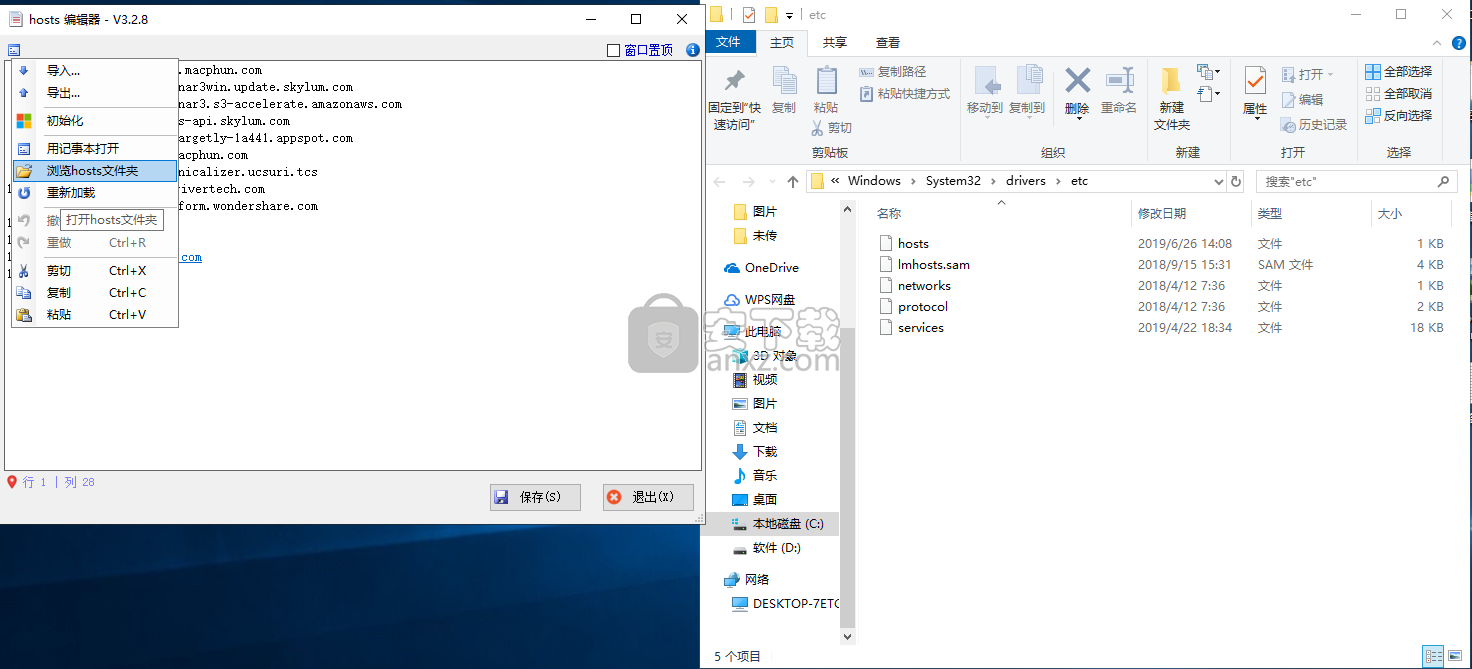Image resolution: width=1472 pixels, height=669 pixels.
Task: Click 历史记录 in the ribbon
Action: [1314, 125]
